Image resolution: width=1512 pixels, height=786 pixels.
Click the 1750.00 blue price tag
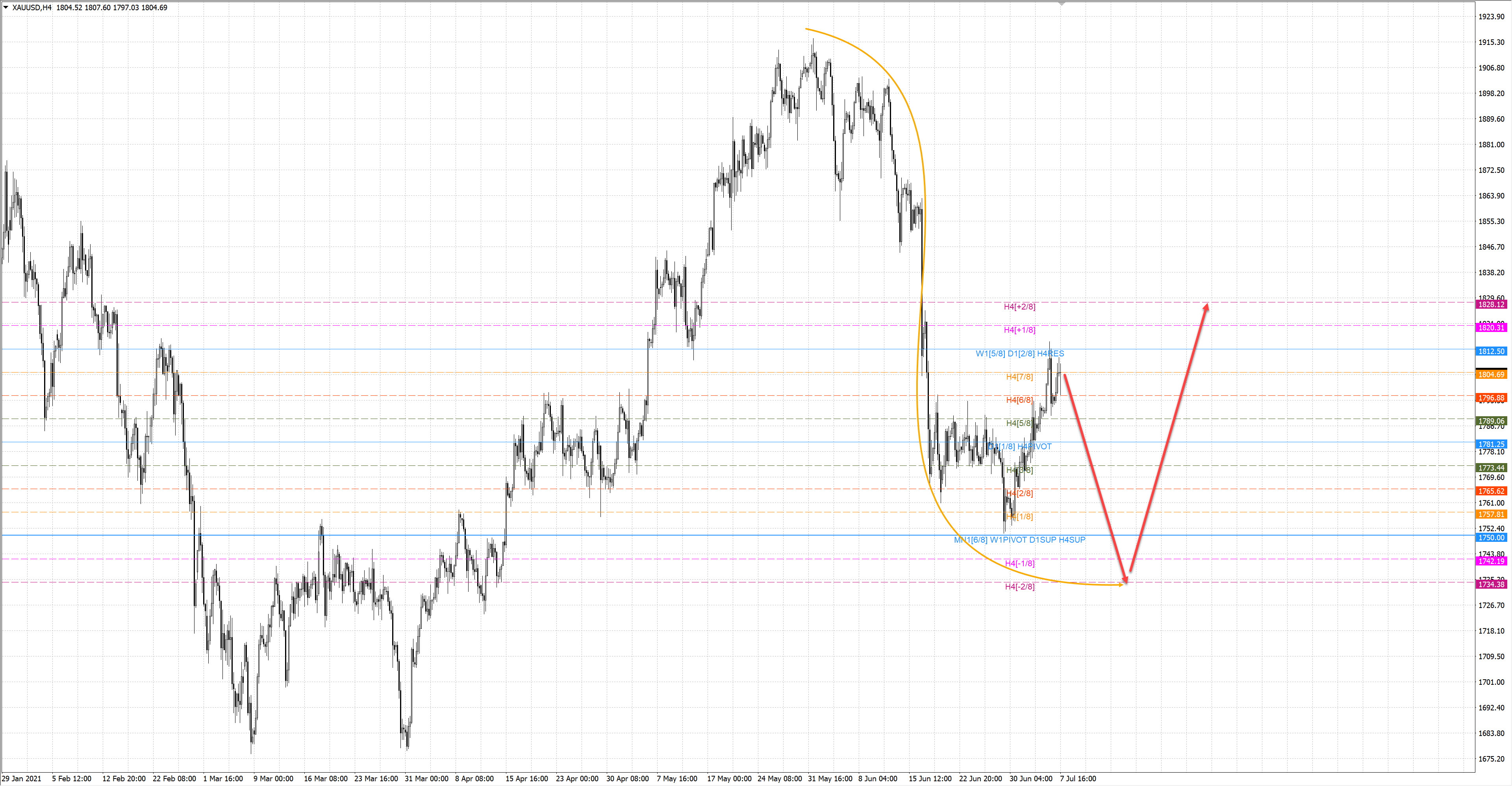click(x=1491, y=538)
